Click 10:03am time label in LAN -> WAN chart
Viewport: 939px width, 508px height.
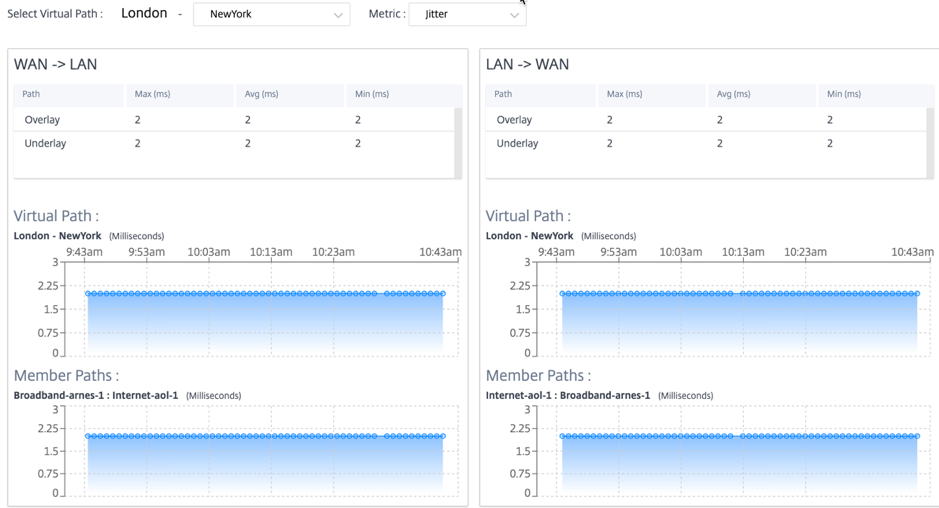coord(680,252)
